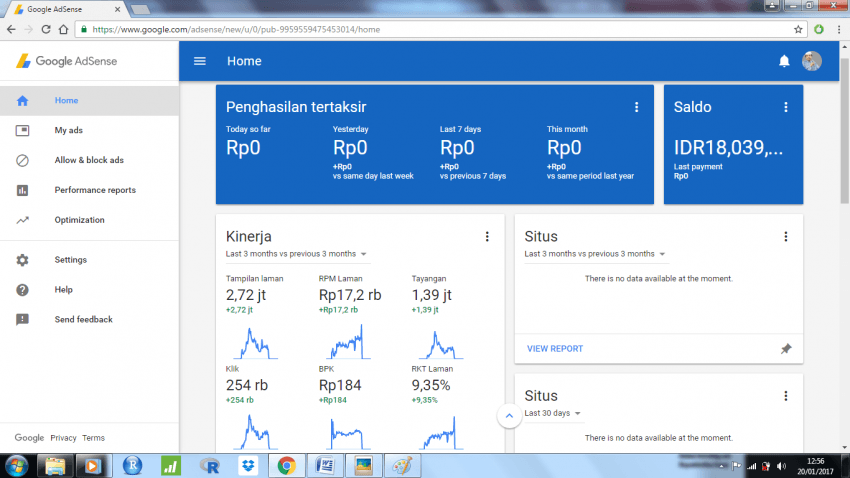
Task: Open Penghasilan tertaksir card options menu
Action: coord(636,107)
